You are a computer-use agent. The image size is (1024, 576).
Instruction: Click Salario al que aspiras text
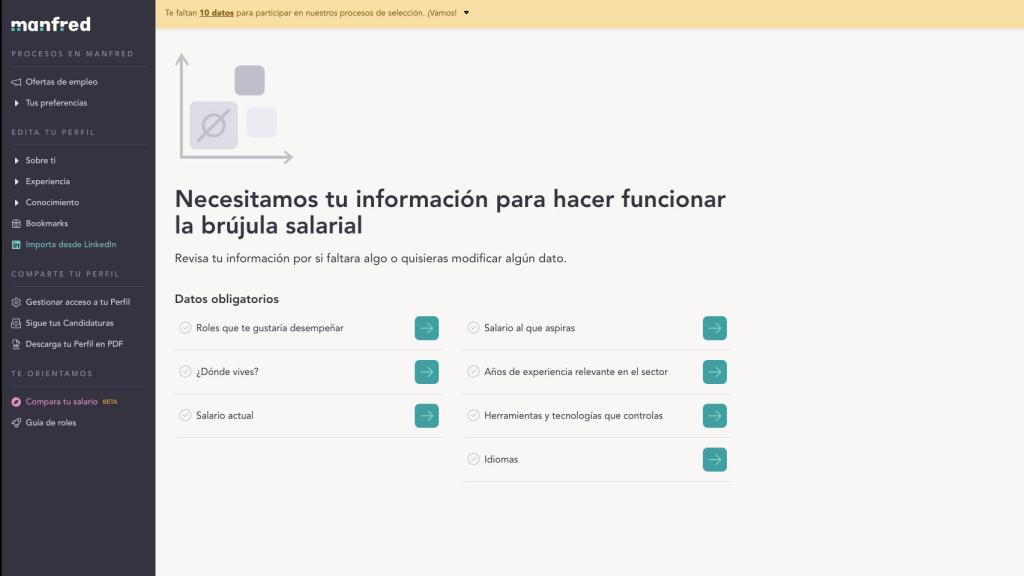530,328
